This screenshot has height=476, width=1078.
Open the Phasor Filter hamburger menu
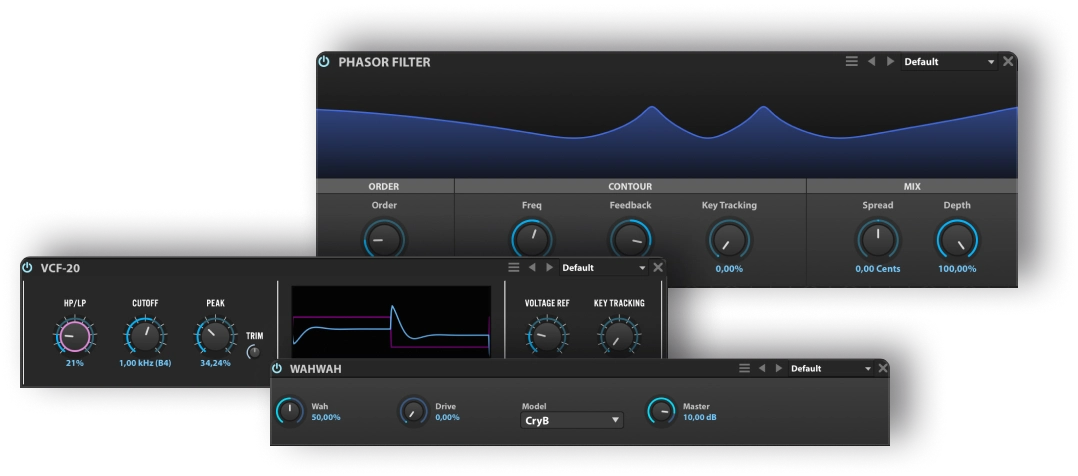852,62
